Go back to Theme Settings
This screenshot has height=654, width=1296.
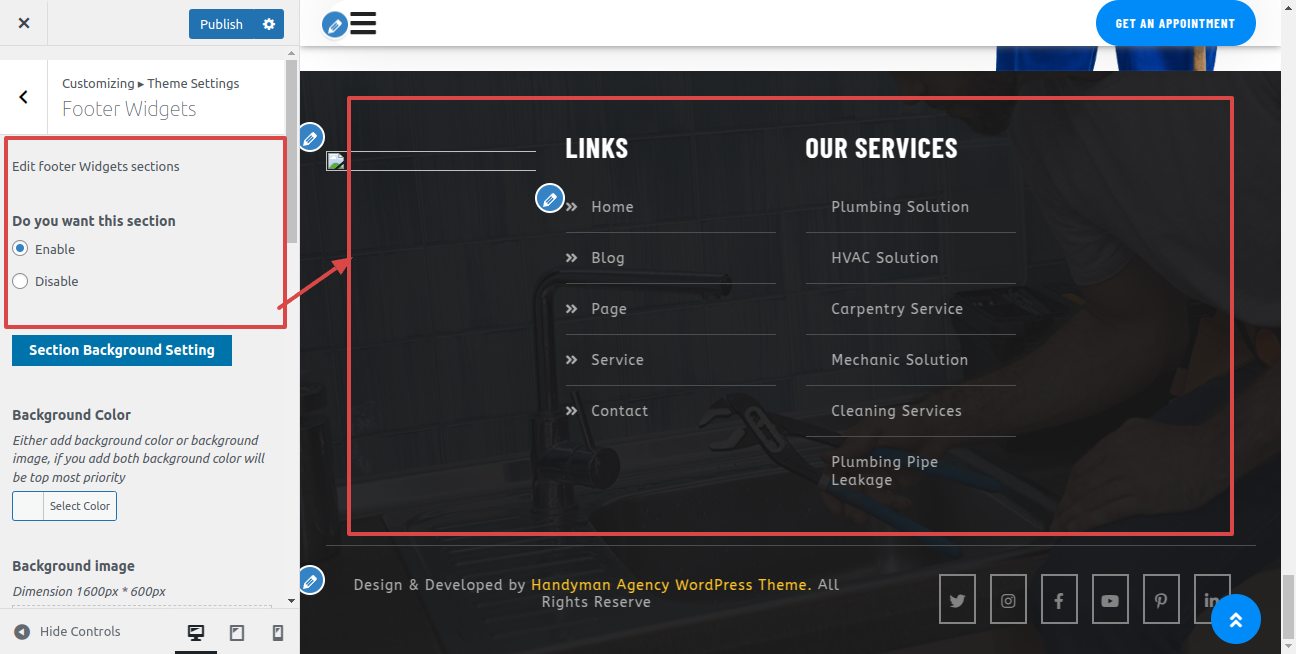coord(23,97)
